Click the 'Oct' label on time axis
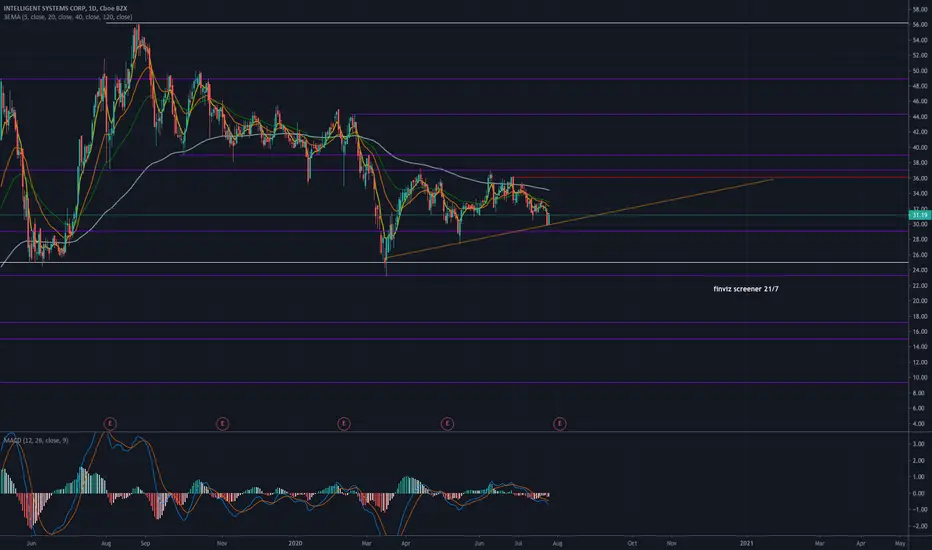 tap(632, 543)
